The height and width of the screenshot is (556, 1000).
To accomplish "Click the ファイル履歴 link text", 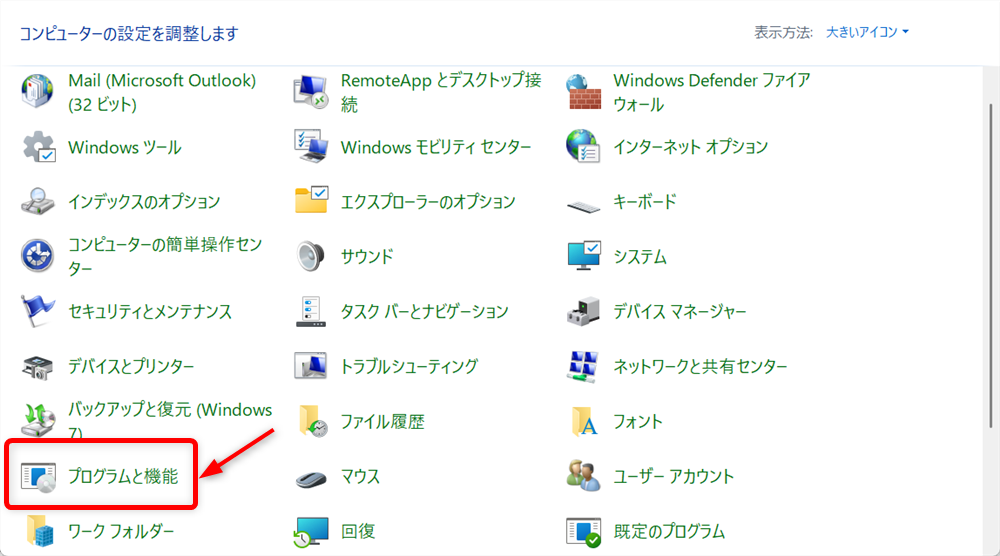I will click(x=383, y=421).
